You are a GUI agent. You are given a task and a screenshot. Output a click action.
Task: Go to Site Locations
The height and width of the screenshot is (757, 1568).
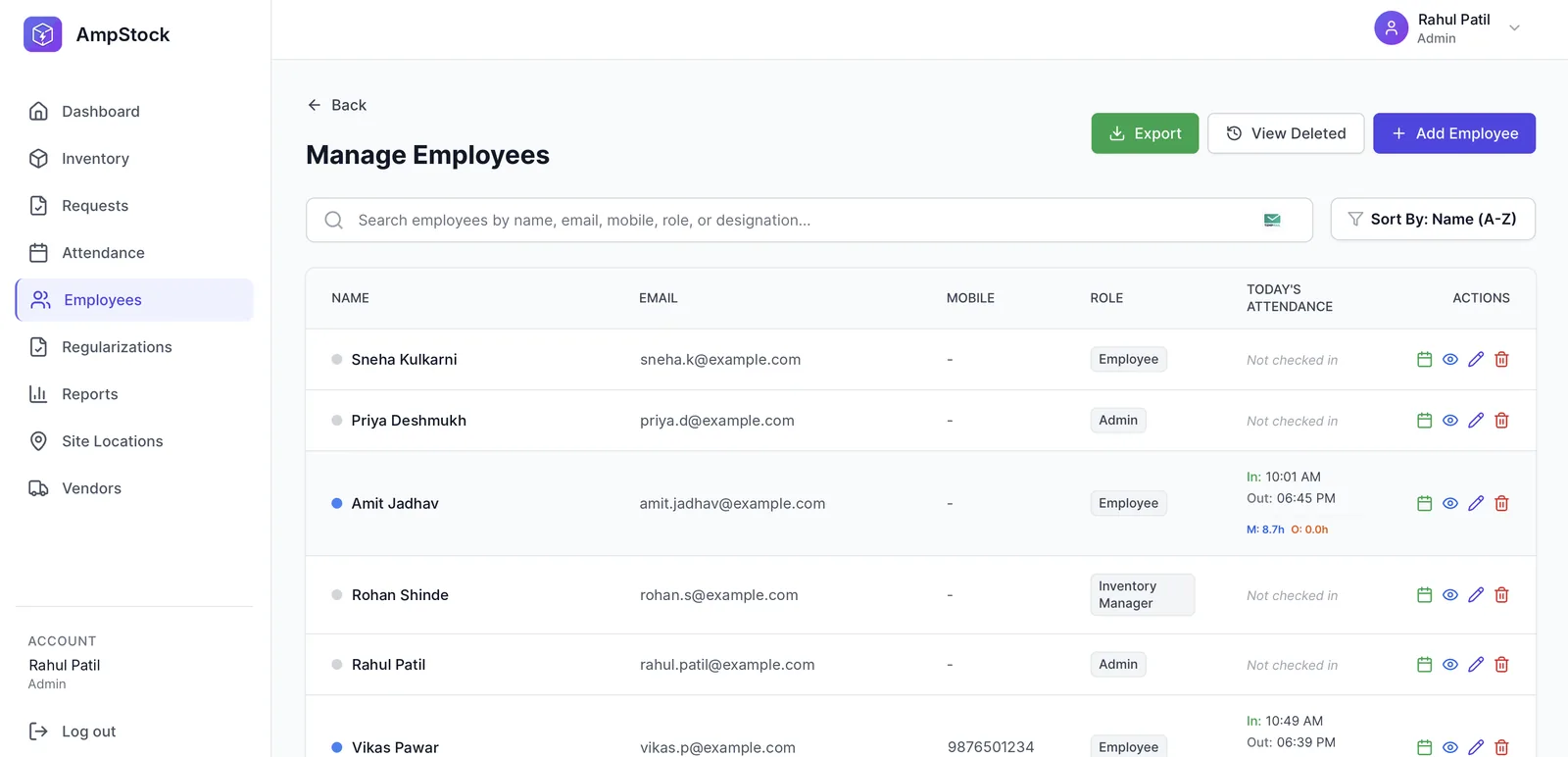click(x=134, y=441)
